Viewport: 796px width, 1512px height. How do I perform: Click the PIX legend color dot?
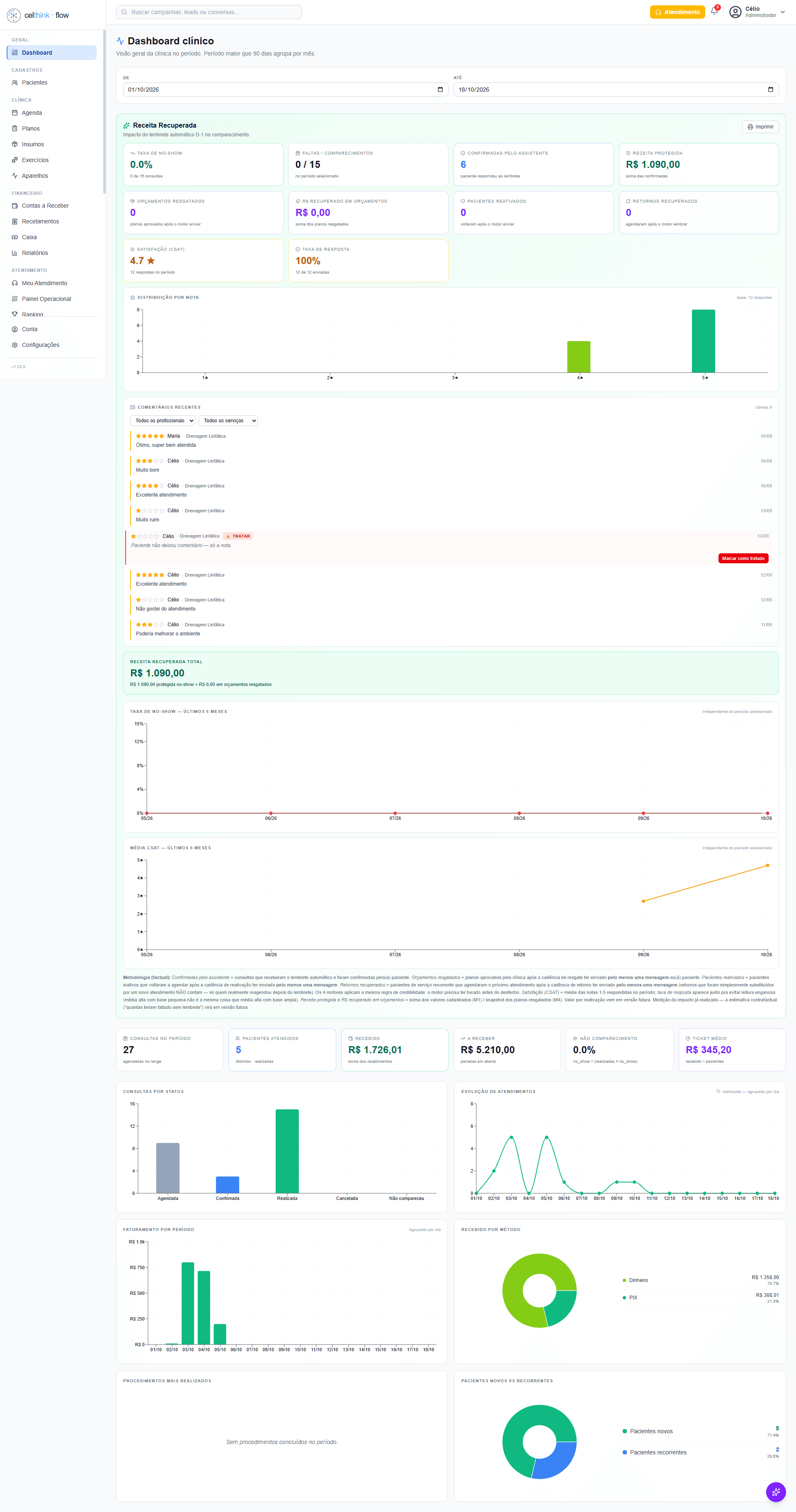[x=624, y=1298]
